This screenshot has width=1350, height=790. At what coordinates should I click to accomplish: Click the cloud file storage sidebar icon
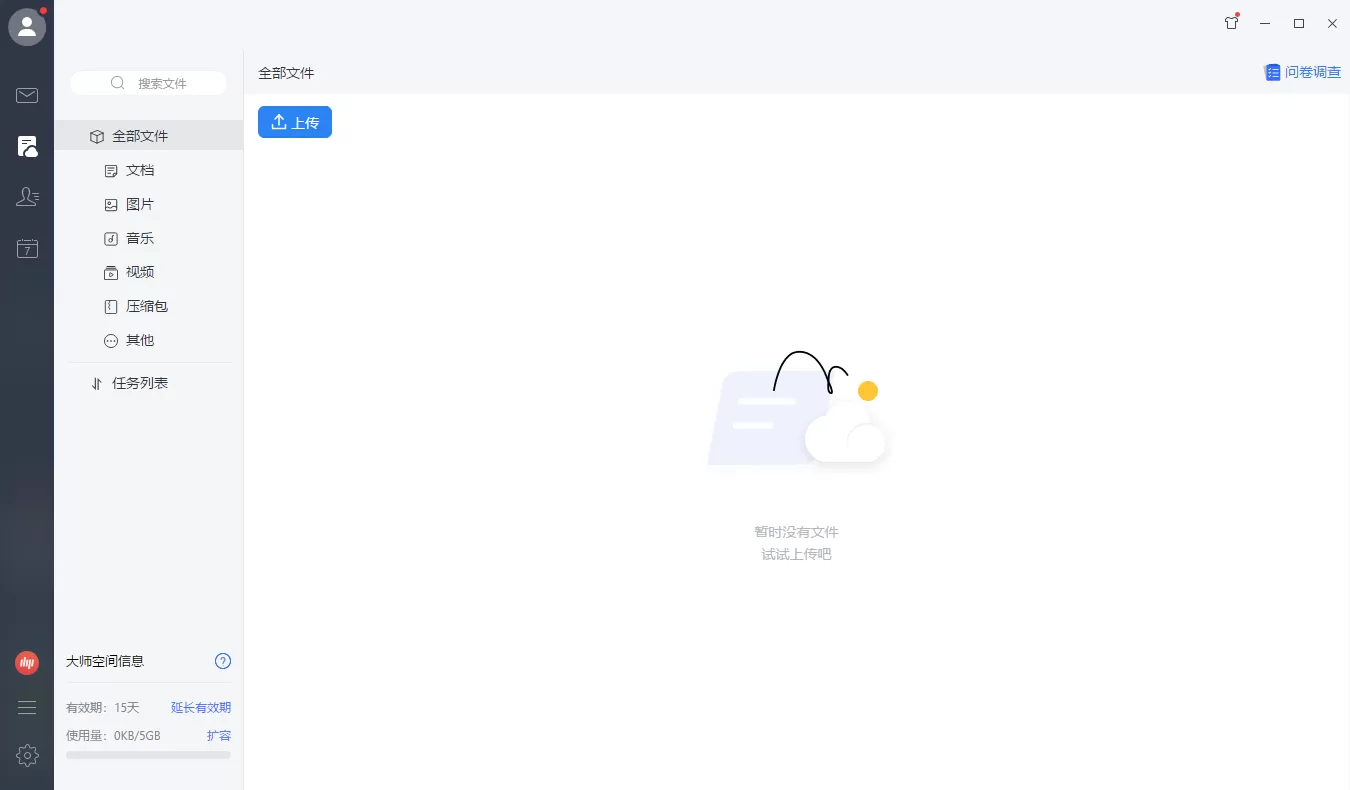pos(27,147)
